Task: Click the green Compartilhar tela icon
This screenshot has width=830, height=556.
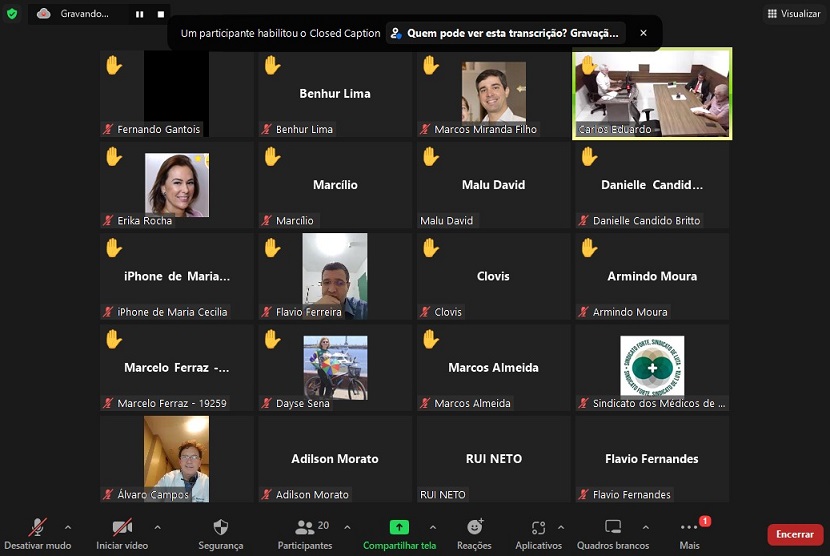Action: click(399, 527)
